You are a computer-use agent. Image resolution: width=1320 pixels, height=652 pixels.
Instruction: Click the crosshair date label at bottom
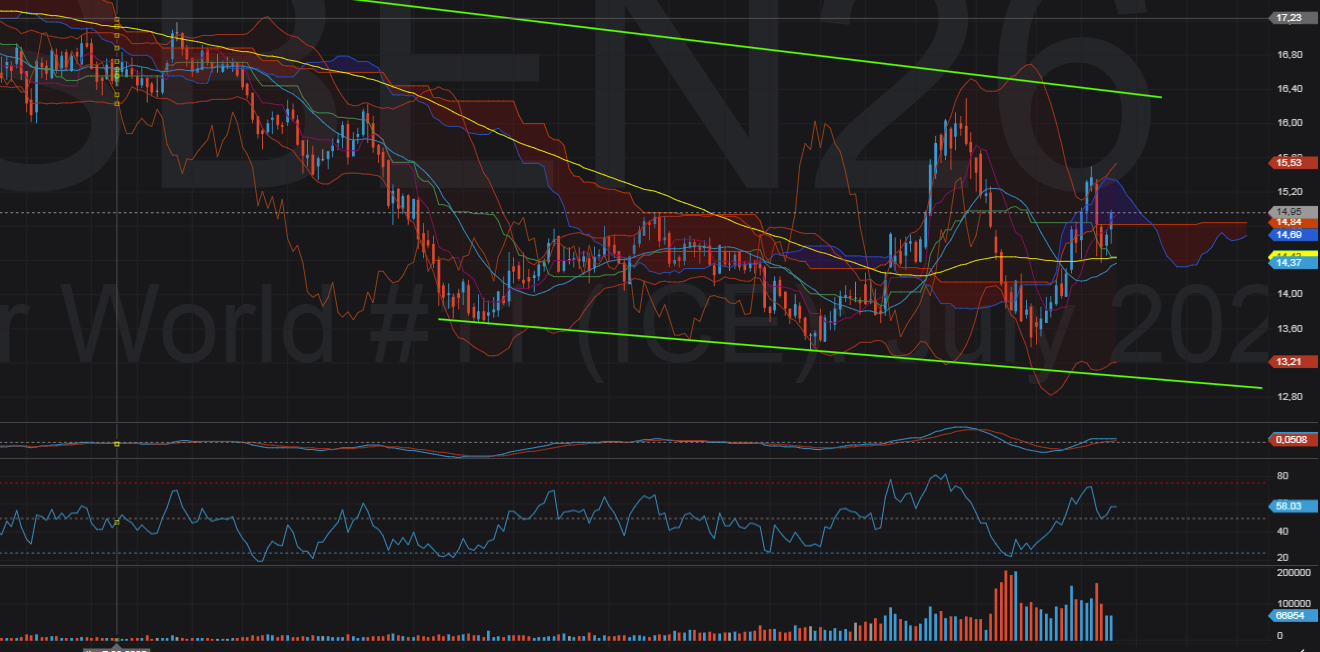(x=117, y=649)
